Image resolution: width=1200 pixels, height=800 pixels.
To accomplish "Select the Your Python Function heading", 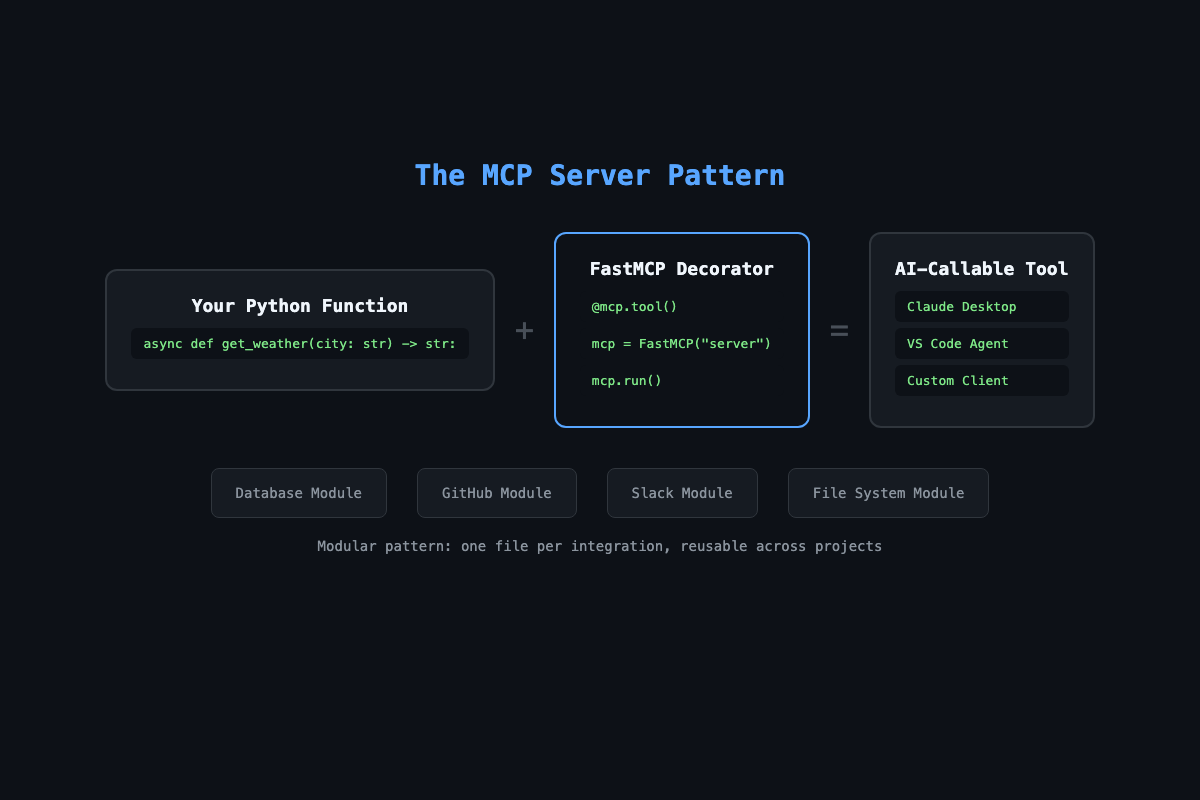I will tap(300, 306).
